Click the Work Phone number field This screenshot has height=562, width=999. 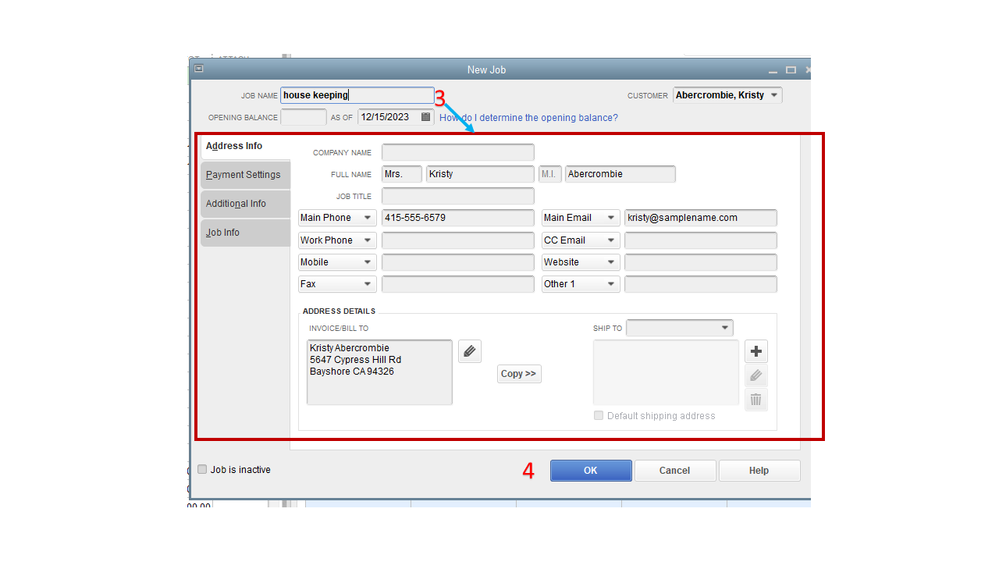(x=457, y=240)
